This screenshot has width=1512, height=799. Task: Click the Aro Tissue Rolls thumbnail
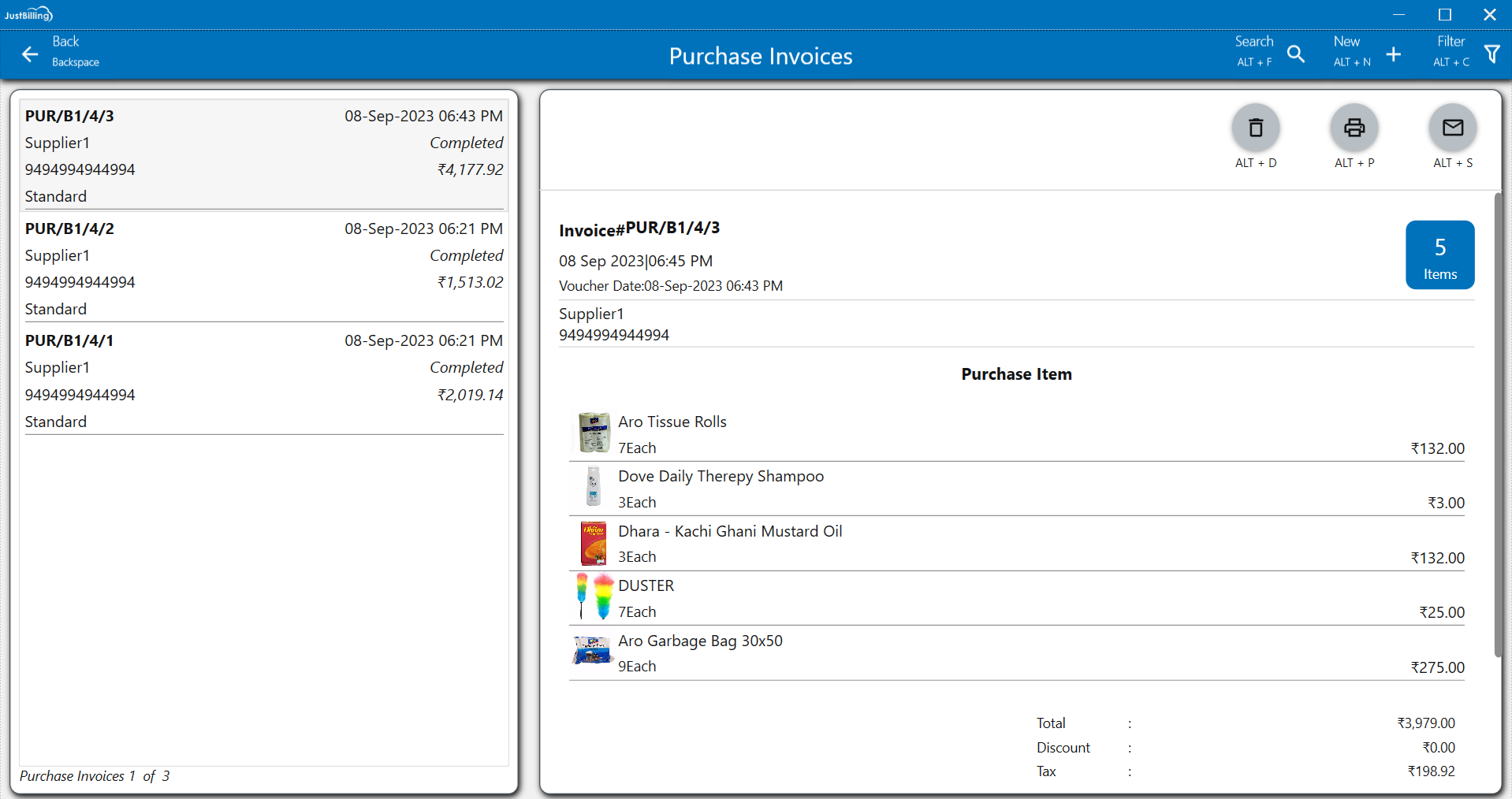pos(593,433)
